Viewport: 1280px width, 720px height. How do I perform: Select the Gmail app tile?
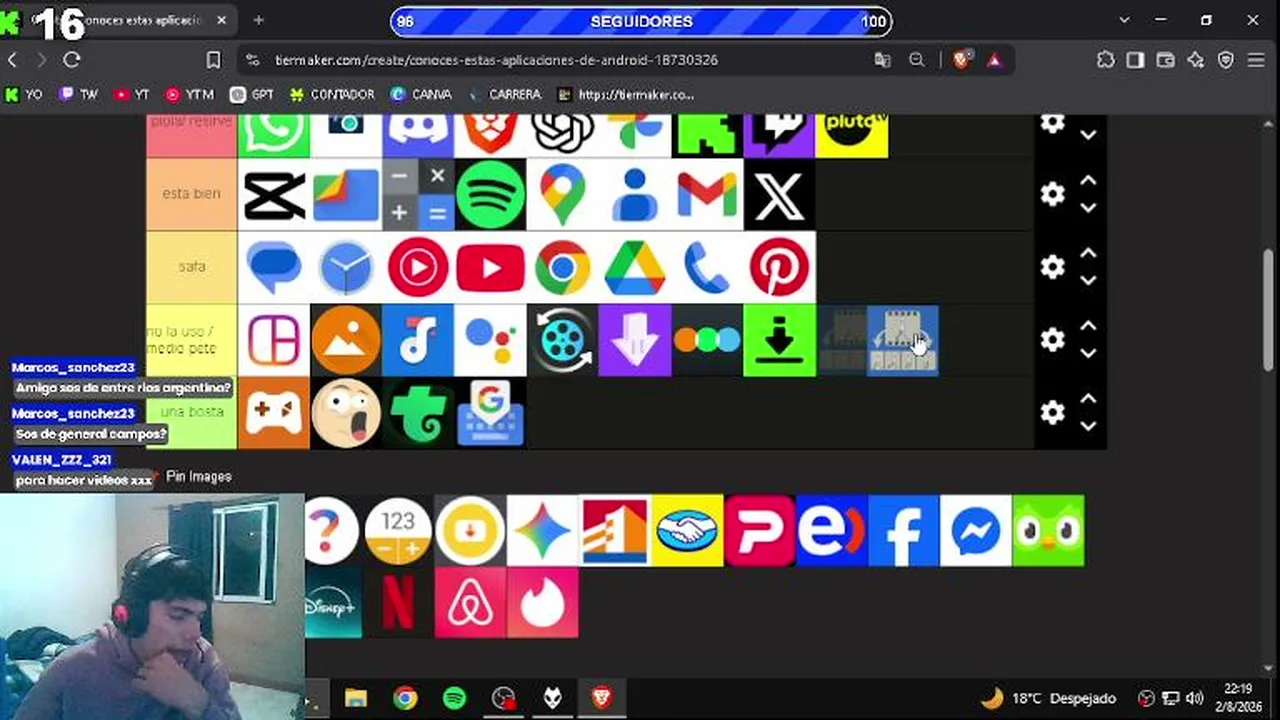tap(707, 194)
